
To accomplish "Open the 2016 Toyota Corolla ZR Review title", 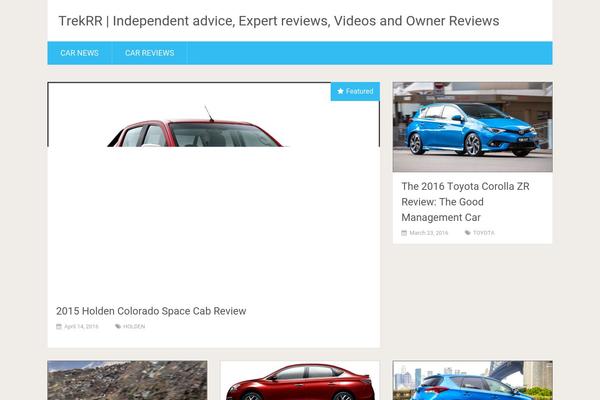I will click(465, 202).
